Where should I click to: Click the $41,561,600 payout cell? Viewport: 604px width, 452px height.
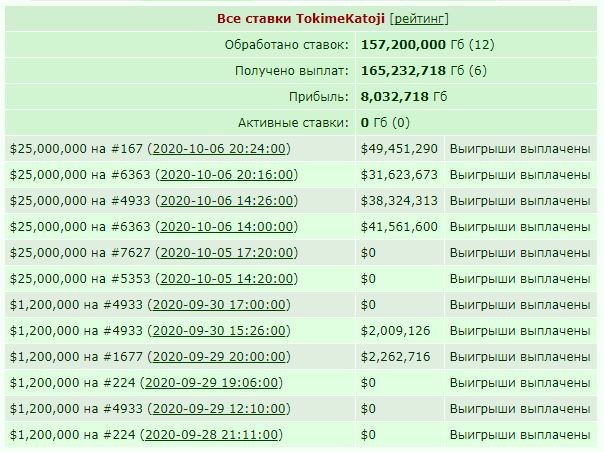click(399, 227)
